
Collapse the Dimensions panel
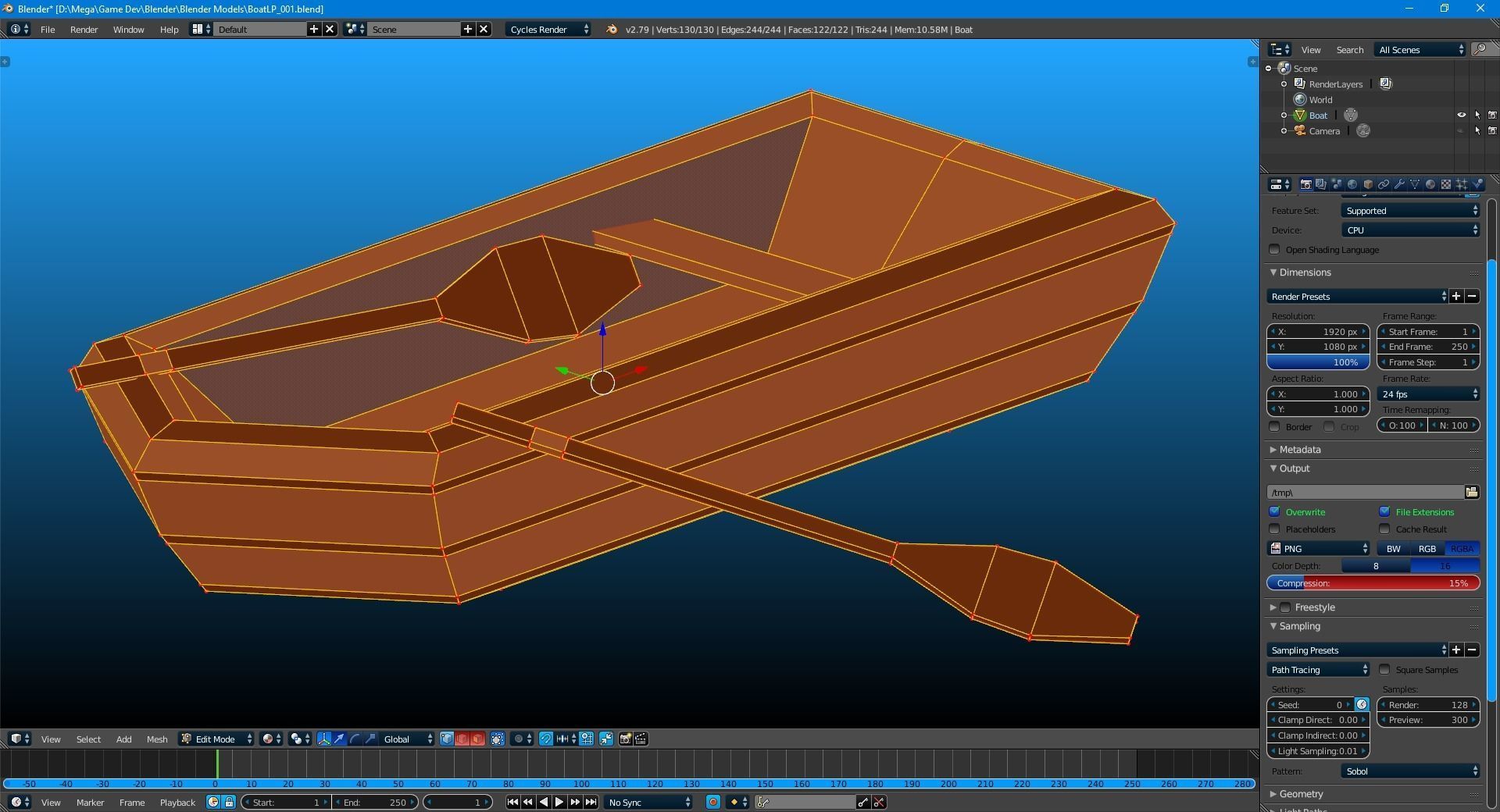coord(1273,272)
